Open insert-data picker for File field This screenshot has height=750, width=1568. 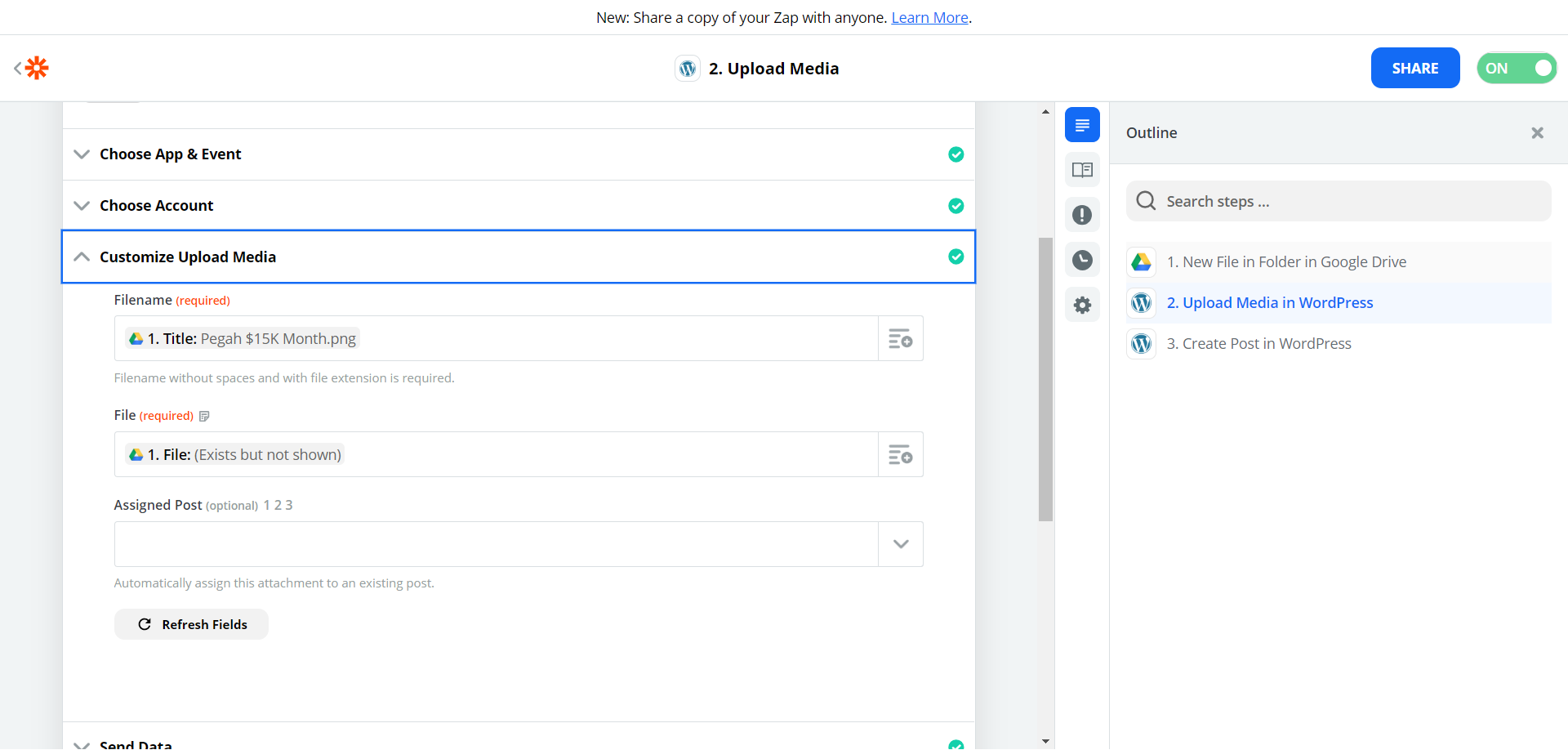click(900, 454)
